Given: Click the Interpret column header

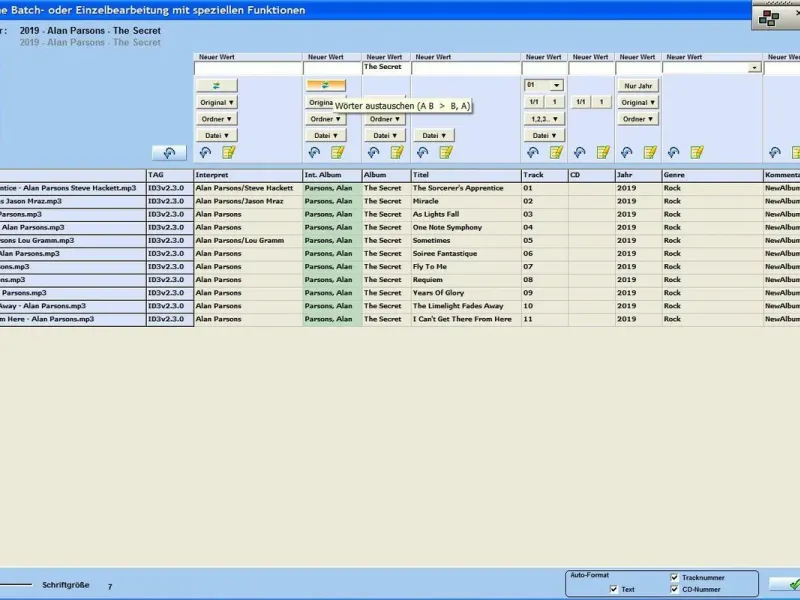Looking at the screenshot, I should [248, 175].
